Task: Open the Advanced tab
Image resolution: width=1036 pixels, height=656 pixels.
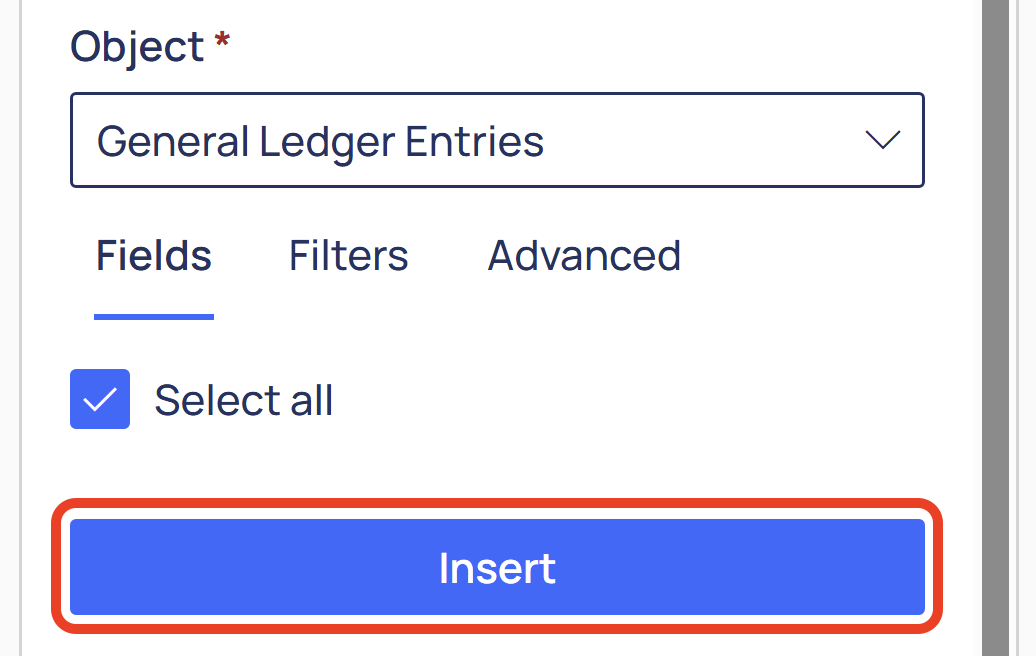Action: pyautogui.click(x=584, y=257)
